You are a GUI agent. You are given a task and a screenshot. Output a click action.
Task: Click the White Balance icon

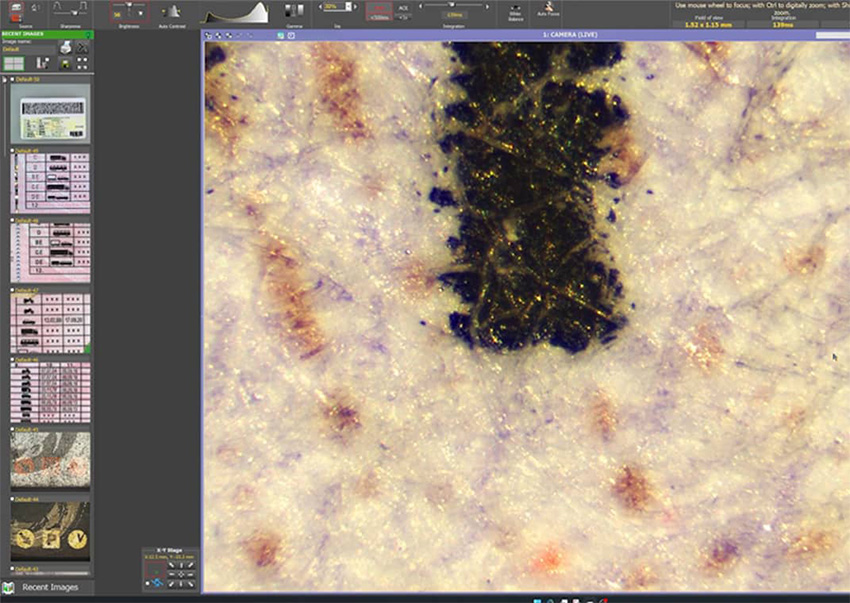(x=516, y=7)
